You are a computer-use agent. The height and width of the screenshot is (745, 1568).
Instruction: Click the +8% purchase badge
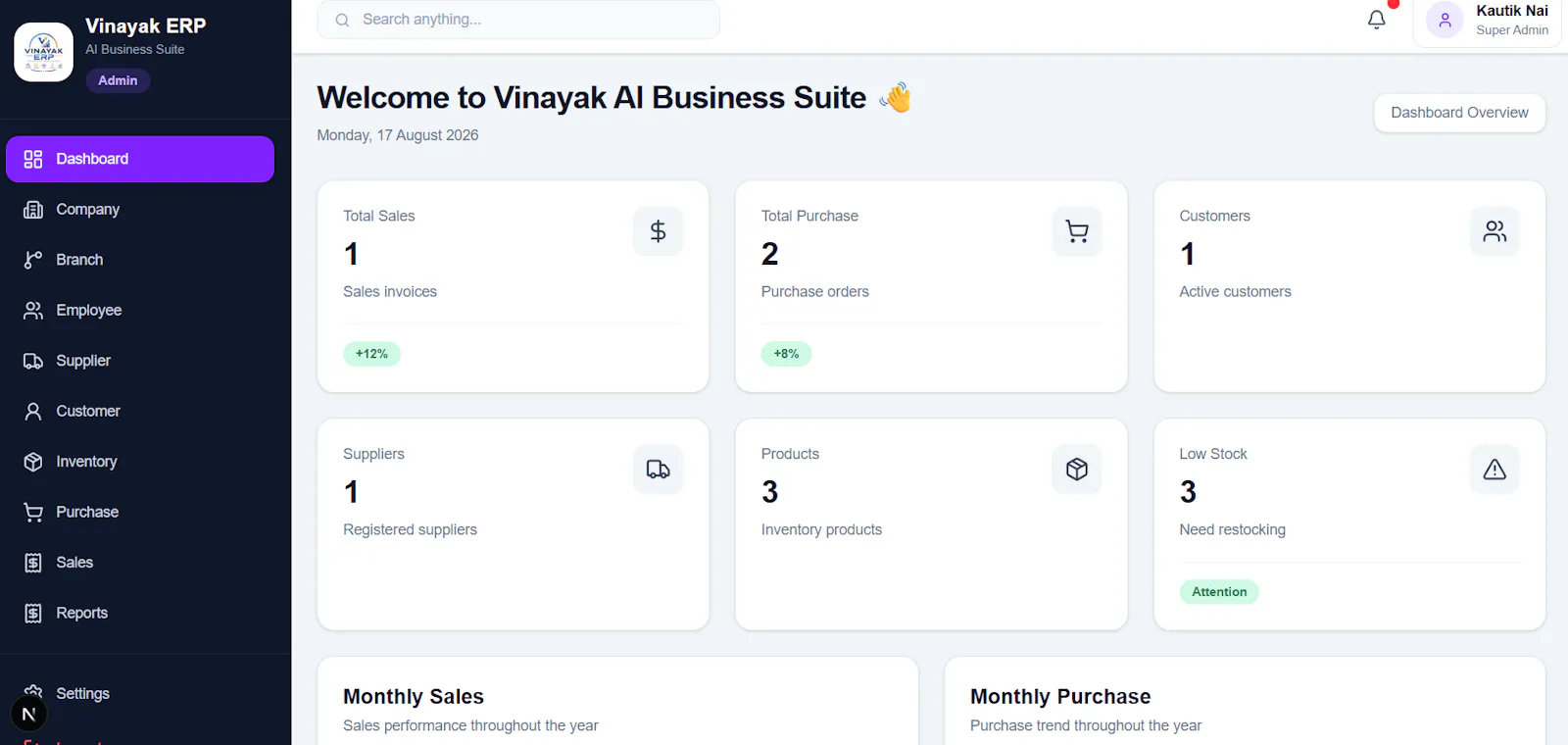786,354
